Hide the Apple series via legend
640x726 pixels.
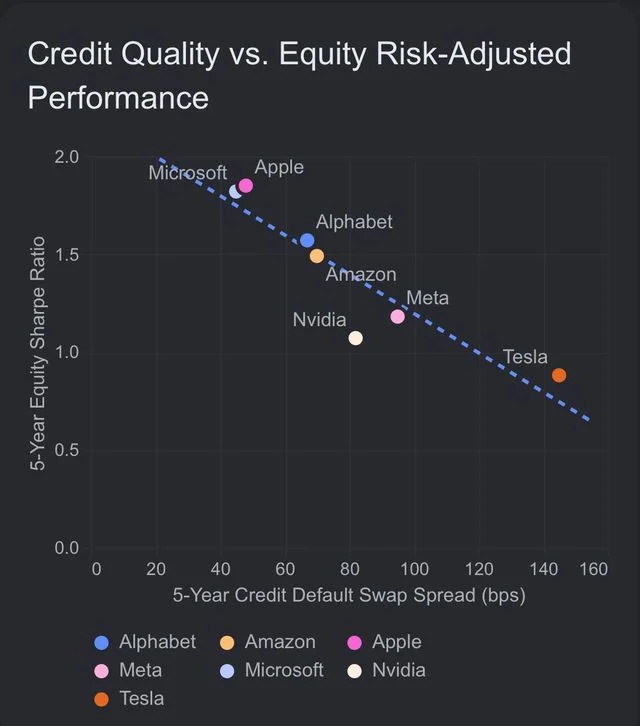(x=384, y=642)
